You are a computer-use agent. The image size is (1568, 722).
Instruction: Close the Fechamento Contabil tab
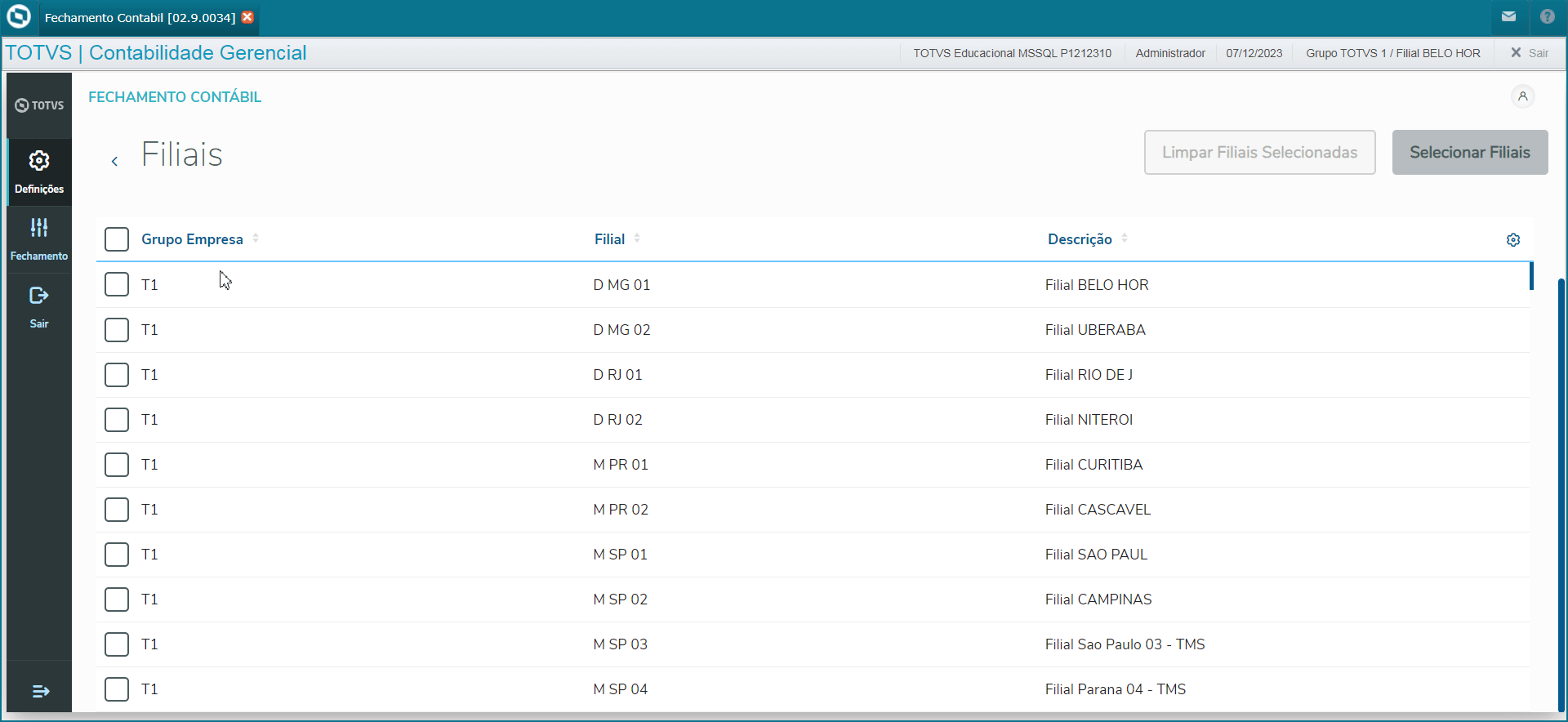coord(247,17)
